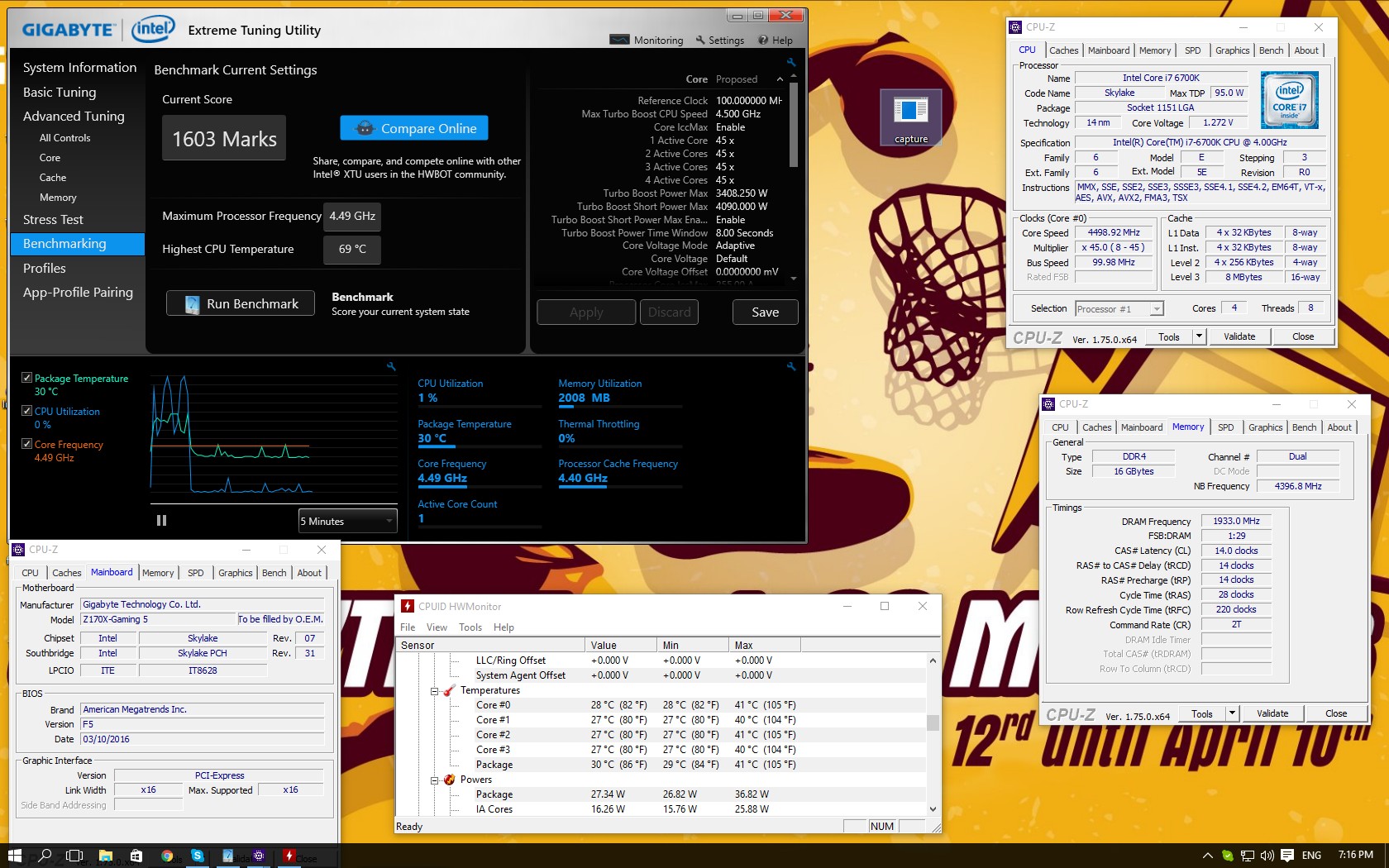Open network status tray icon
This screenshot has height=868, width=1389.
click(1248, 856)
